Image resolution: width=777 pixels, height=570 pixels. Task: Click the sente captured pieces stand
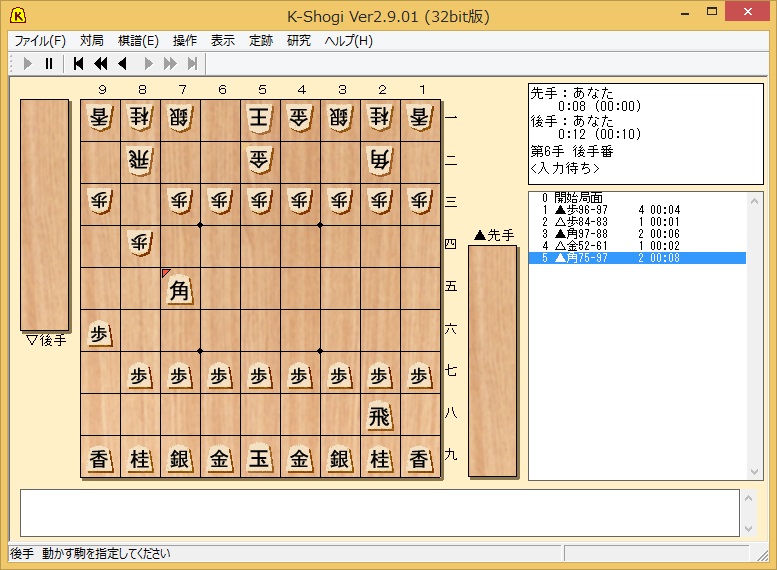tap(493, 361)
